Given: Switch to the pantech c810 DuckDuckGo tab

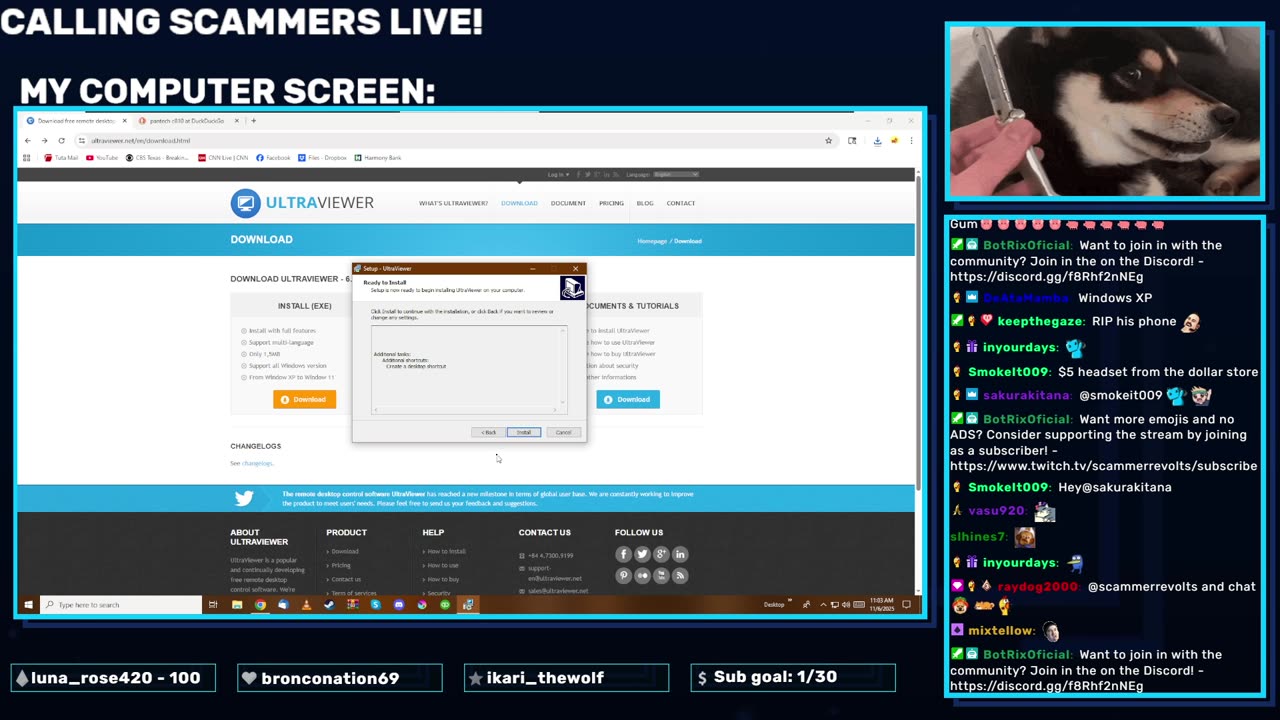Looking at the screenshot, I should coord(188,120).
